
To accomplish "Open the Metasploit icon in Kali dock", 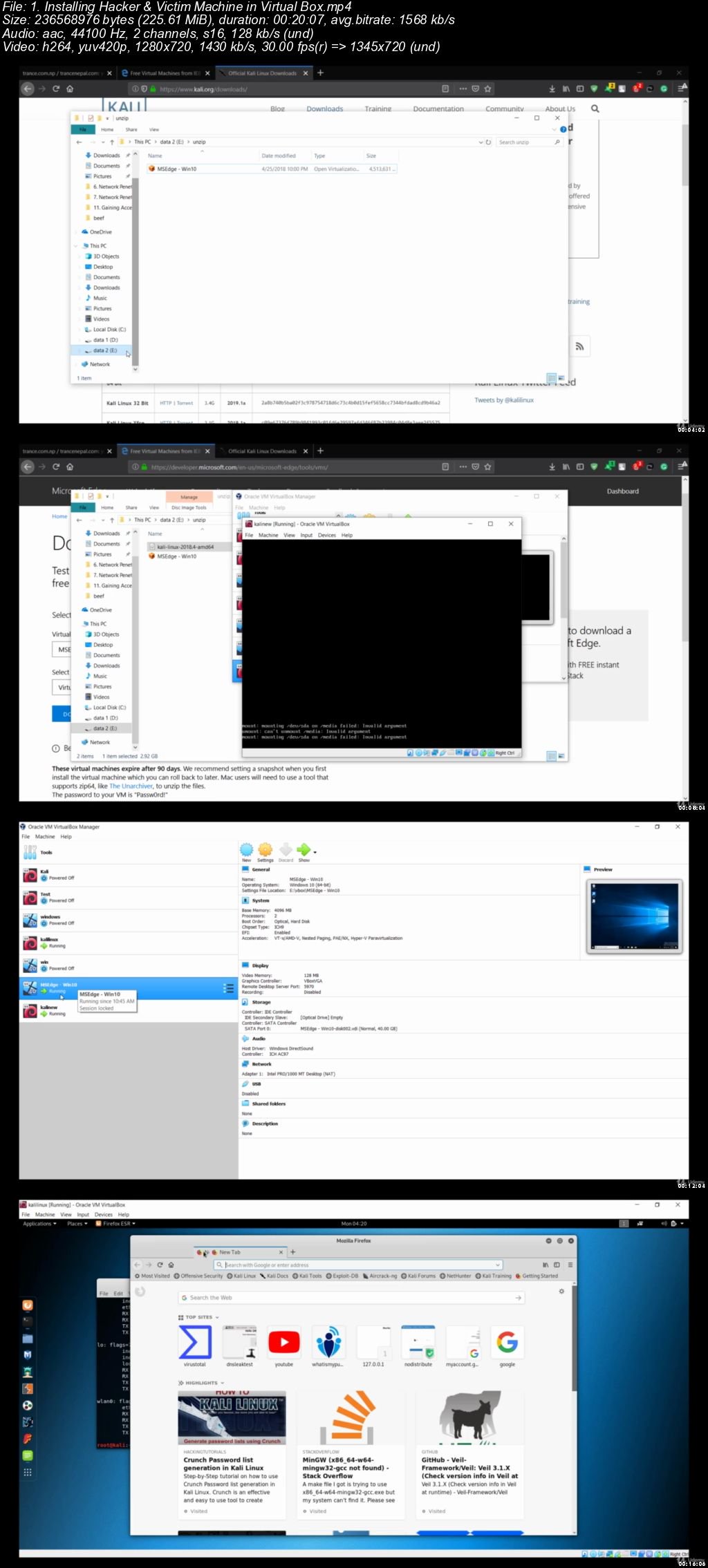I will pyautogui.click(x=28, y=1355).
